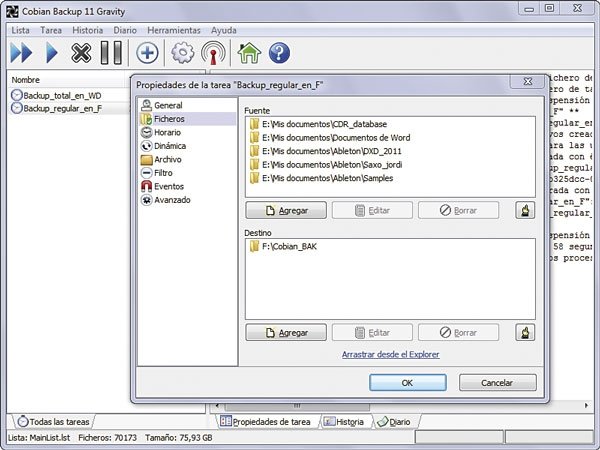The image size is (600, 450).
Task: Switch to Todas las tareas tab
Action: [54, 422]
